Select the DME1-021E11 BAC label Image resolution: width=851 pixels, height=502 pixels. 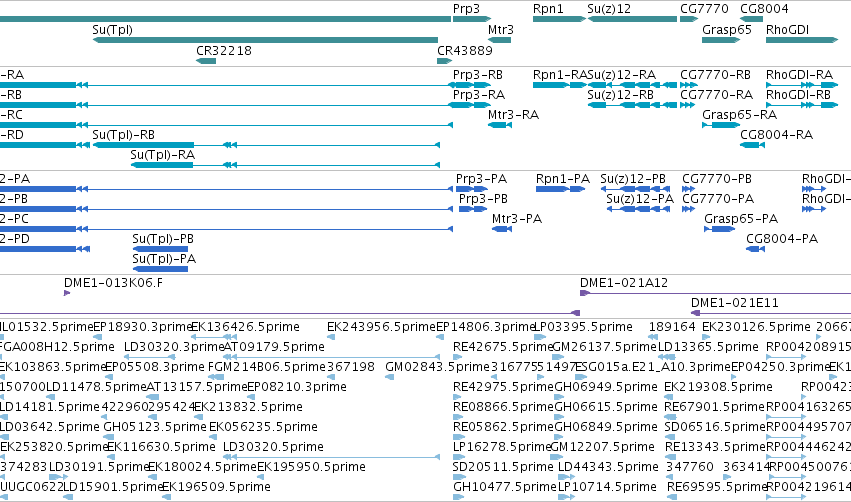point(735,303)
